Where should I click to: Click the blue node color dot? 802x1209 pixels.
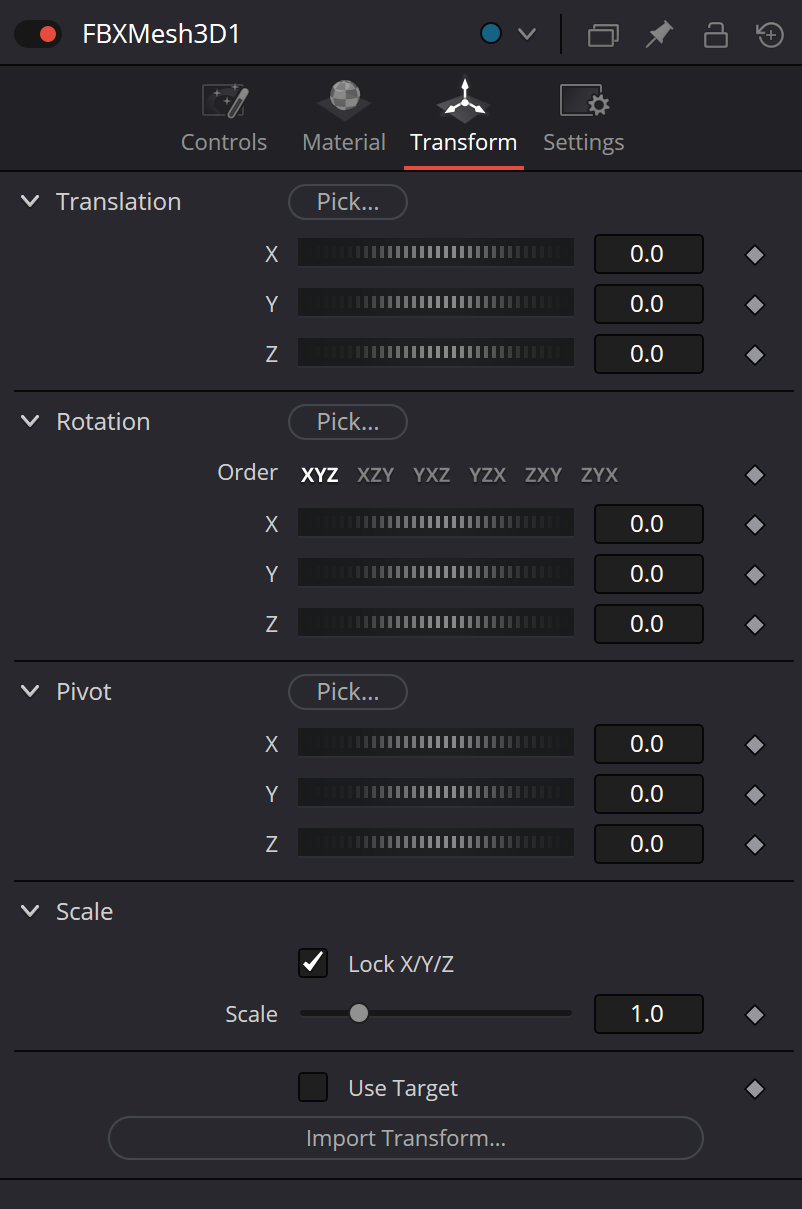491,34
